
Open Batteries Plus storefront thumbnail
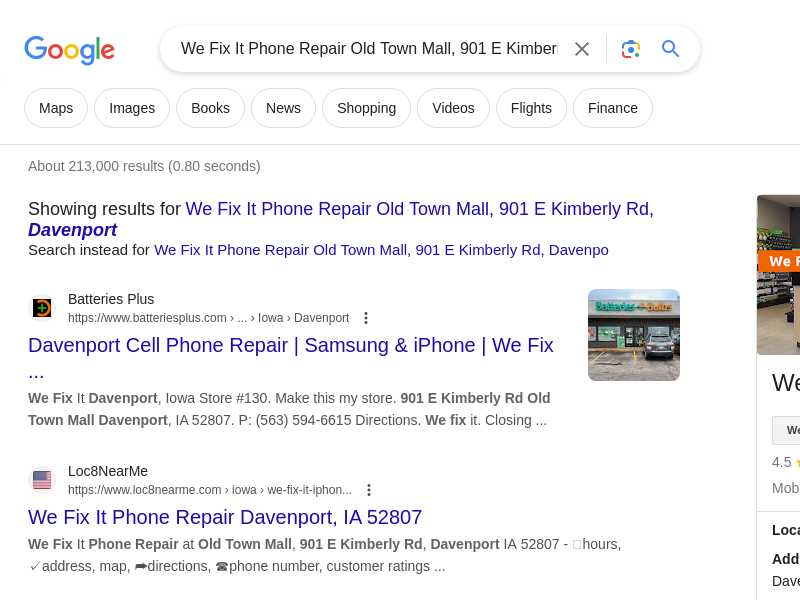coord(634,335)
